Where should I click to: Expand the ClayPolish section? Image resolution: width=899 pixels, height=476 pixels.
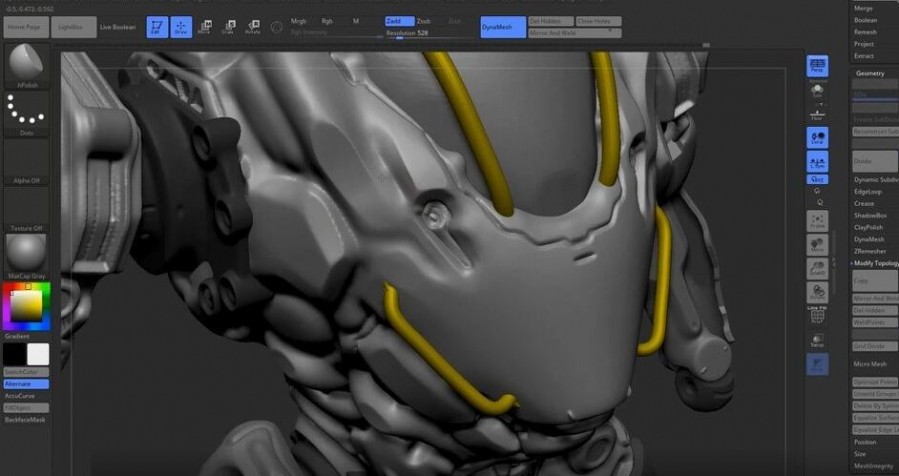869,228
